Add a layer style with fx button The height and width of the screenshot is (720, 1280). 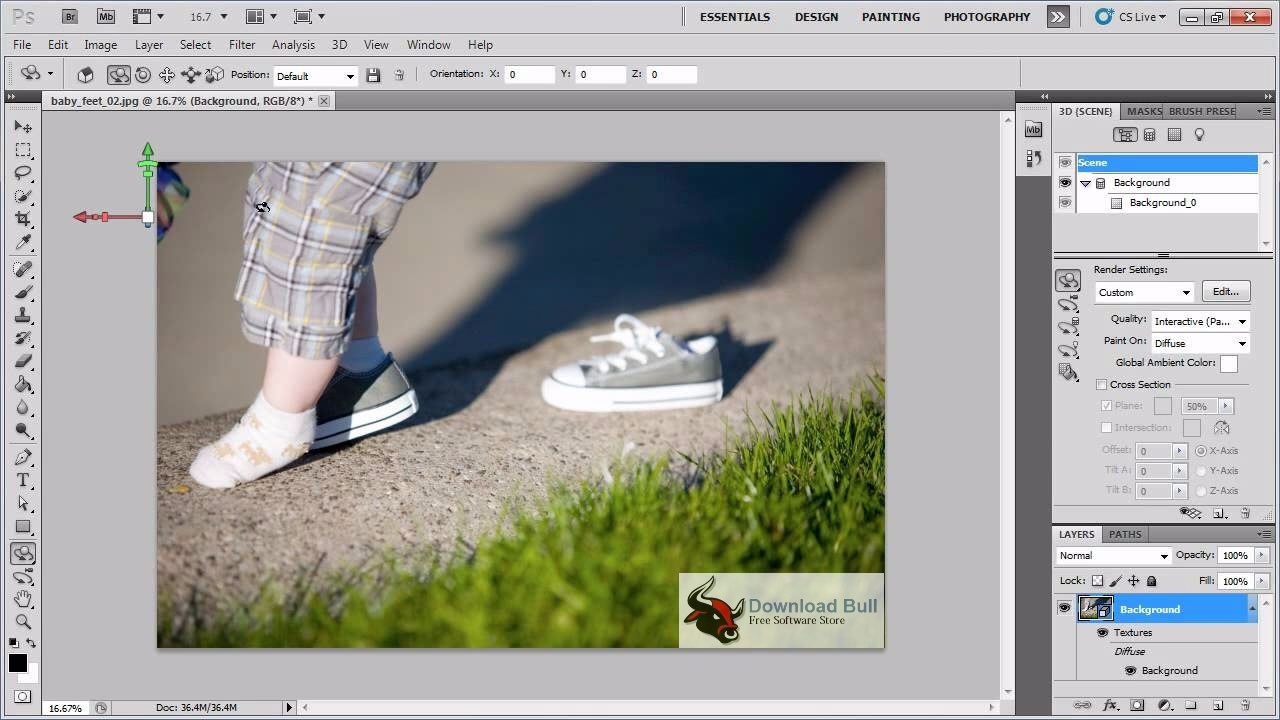(x=1109, y=705)
